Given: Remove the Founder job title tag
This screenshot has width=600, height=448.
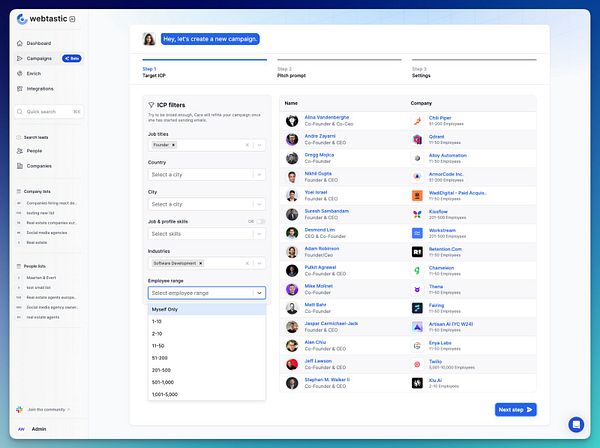Looking at the screenshot, I should click(x=173, y=145).
